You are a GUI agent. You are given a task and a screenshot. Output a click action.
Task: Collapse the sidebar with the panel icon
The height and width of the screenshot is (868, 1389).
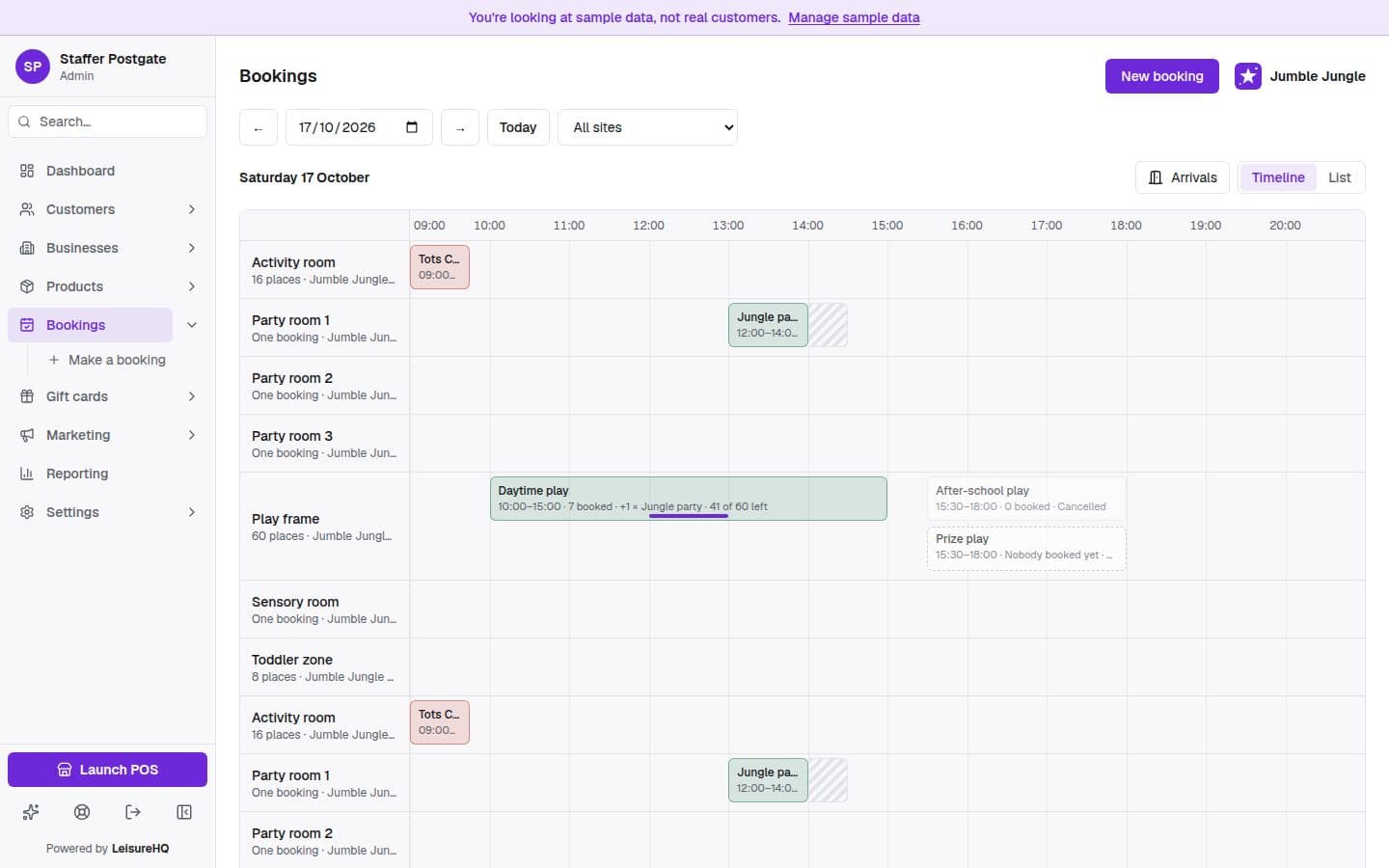coord(184,812)
